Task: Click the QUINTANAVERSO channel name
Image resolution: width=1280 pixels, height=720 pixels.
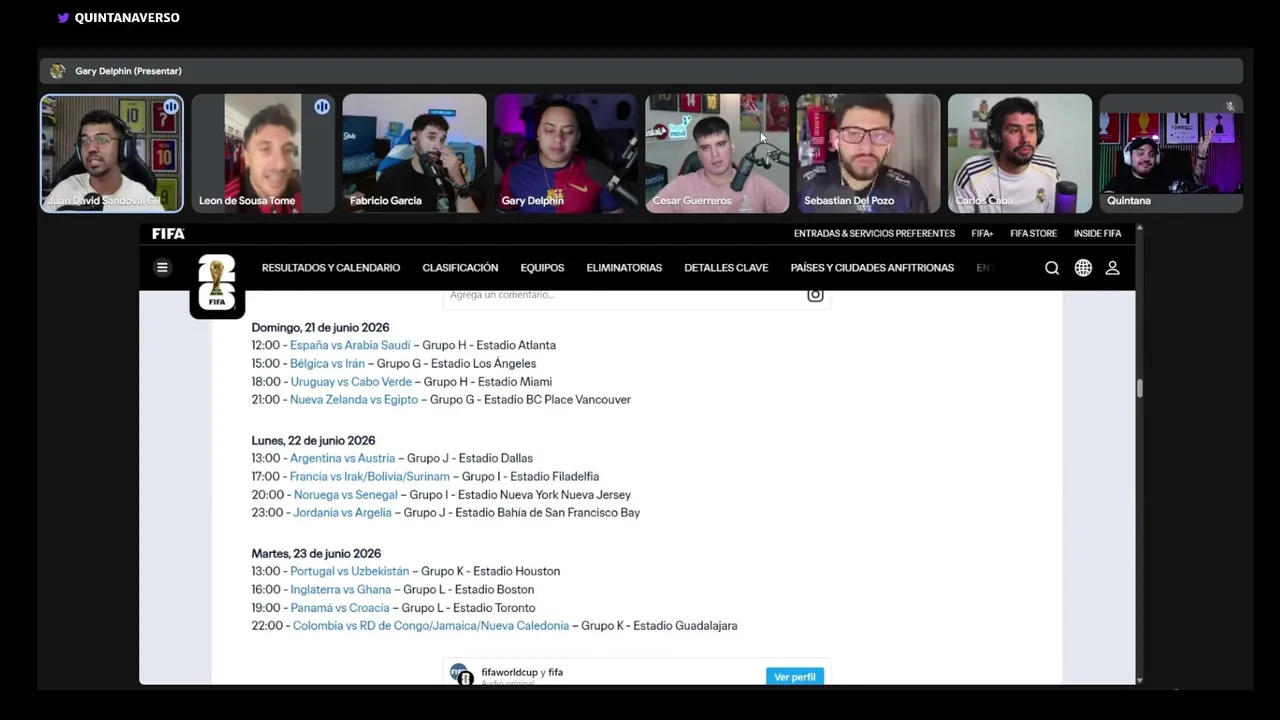Action: 127,18
